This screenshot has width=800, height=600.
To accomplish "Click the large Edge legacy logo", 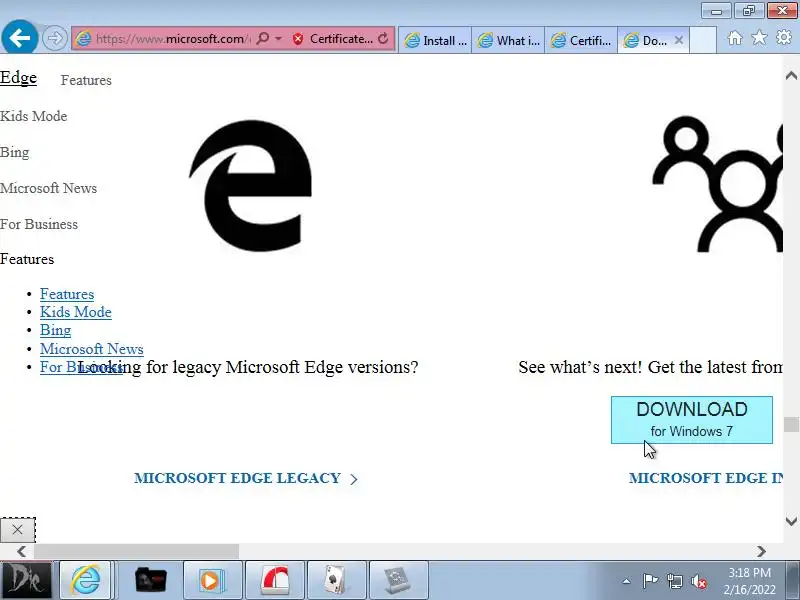I will click(251, 186).
